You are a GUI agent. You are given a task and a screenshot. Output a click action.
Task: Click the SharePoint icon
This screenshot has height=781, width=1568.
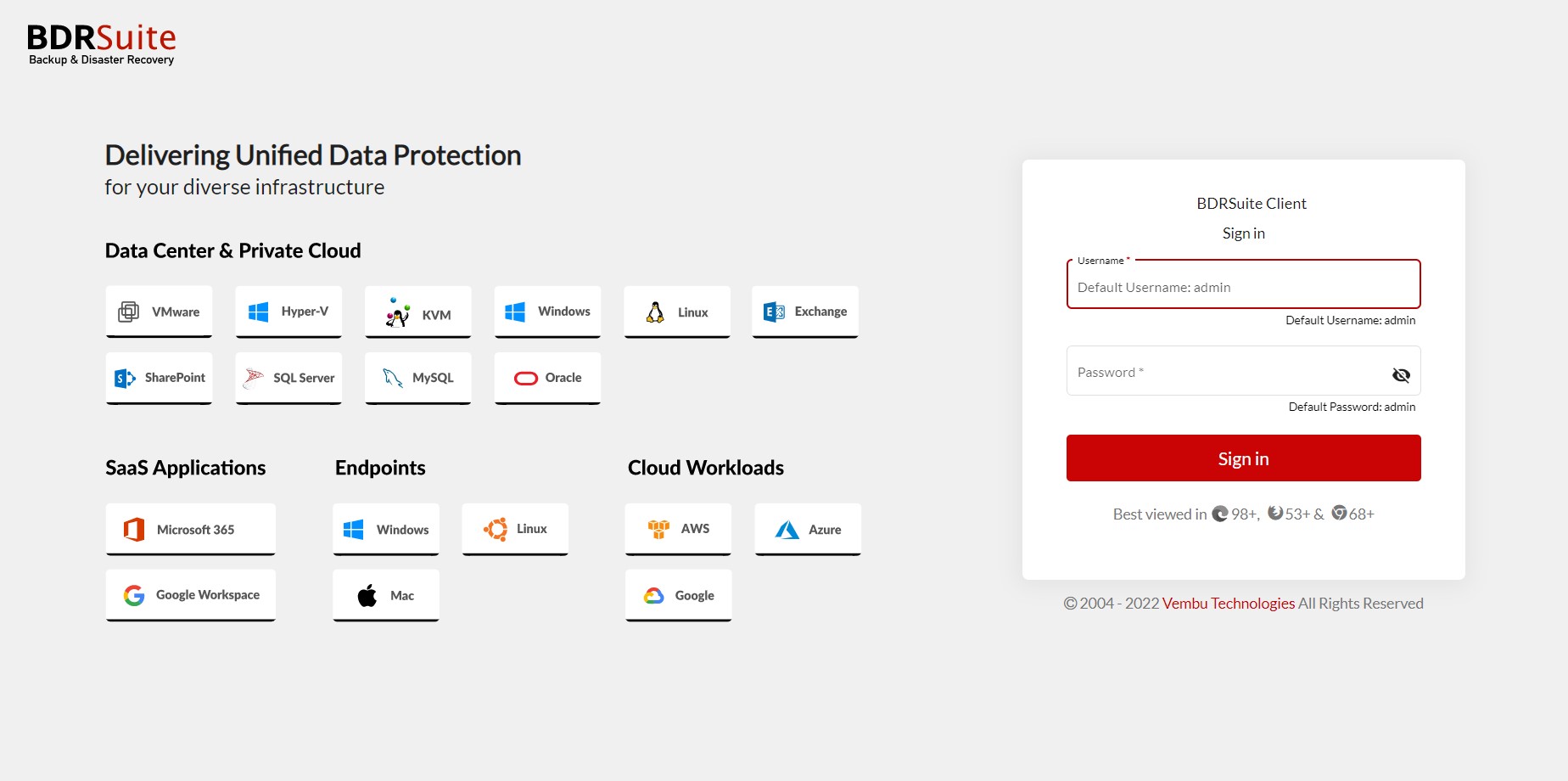pyautogui.click(x=125, y=378)
